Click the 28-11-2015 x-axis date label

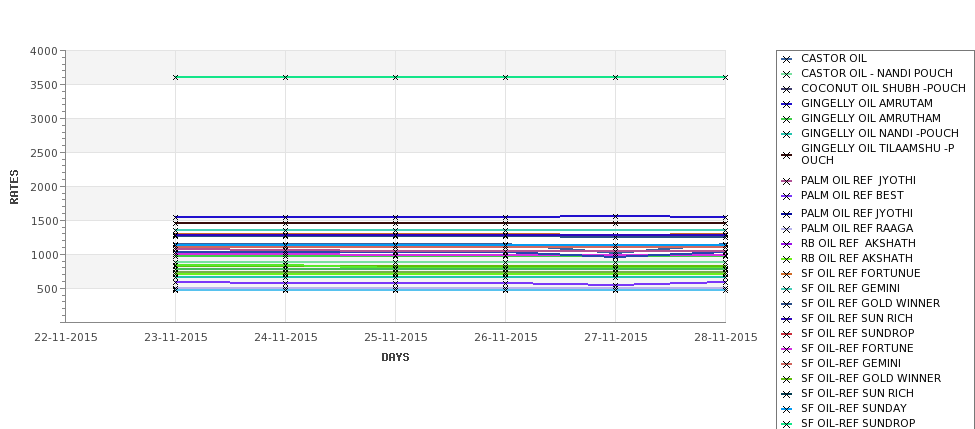coord(726,337)
